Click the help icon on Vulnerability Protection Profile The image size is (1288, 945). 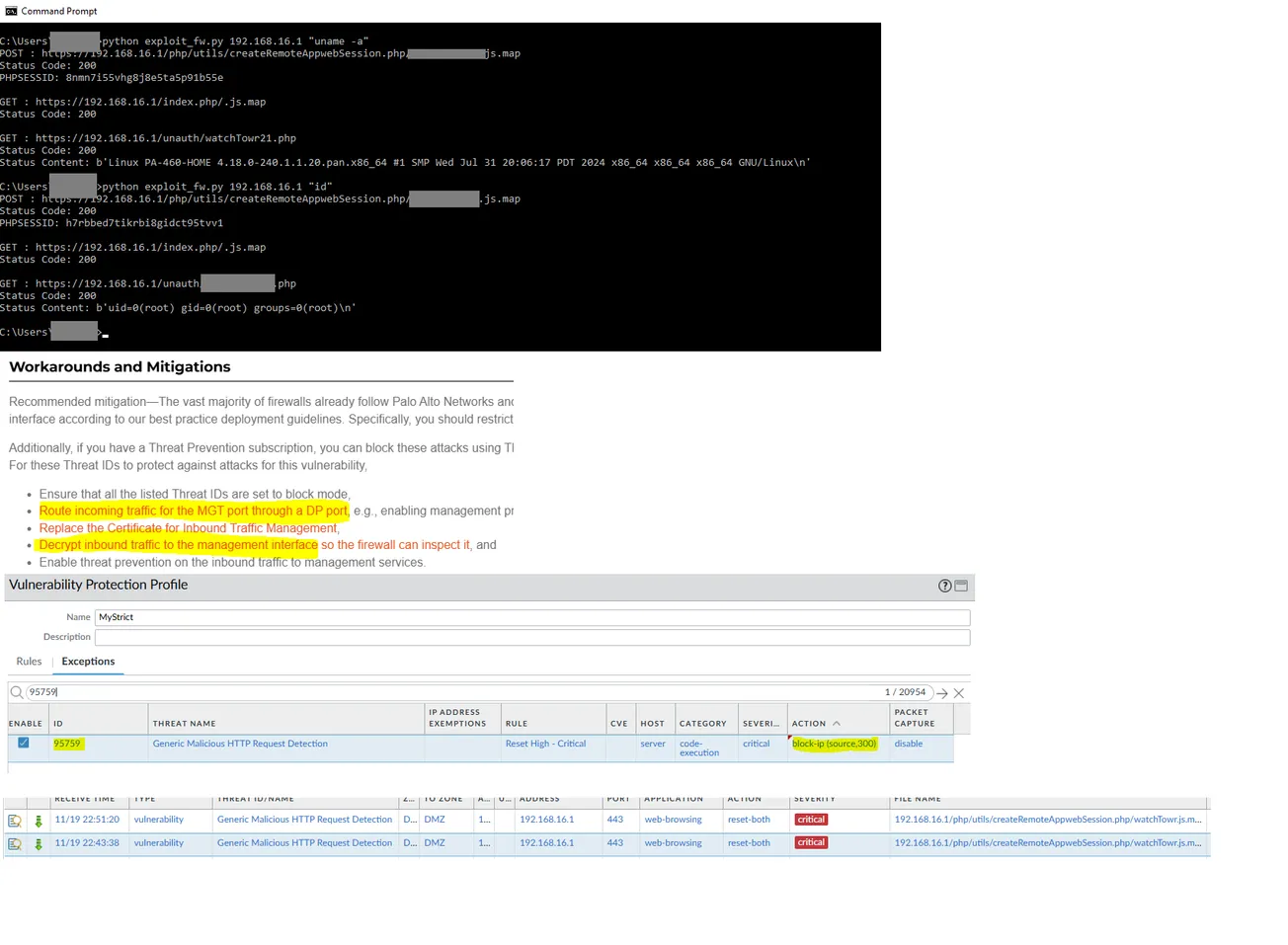pos(944,586)
